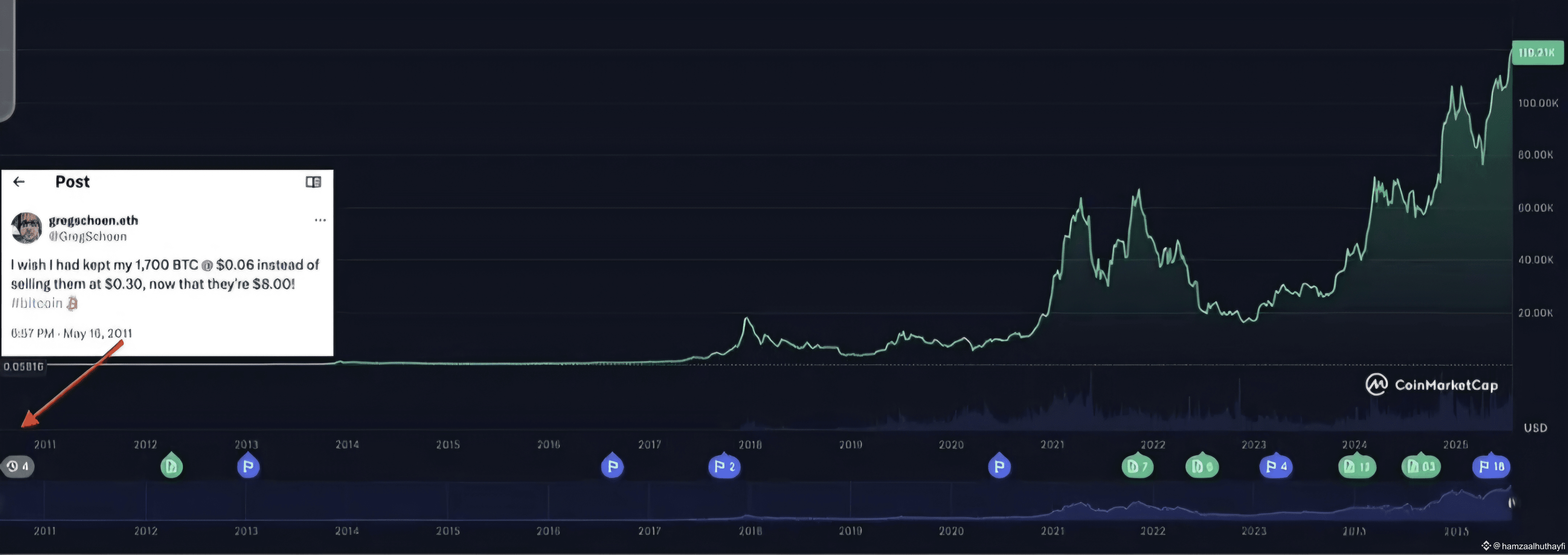The height and width of the screenshot is (555, 1568).
Task: Click the green news marker near 2012
Action: (171, 467)
